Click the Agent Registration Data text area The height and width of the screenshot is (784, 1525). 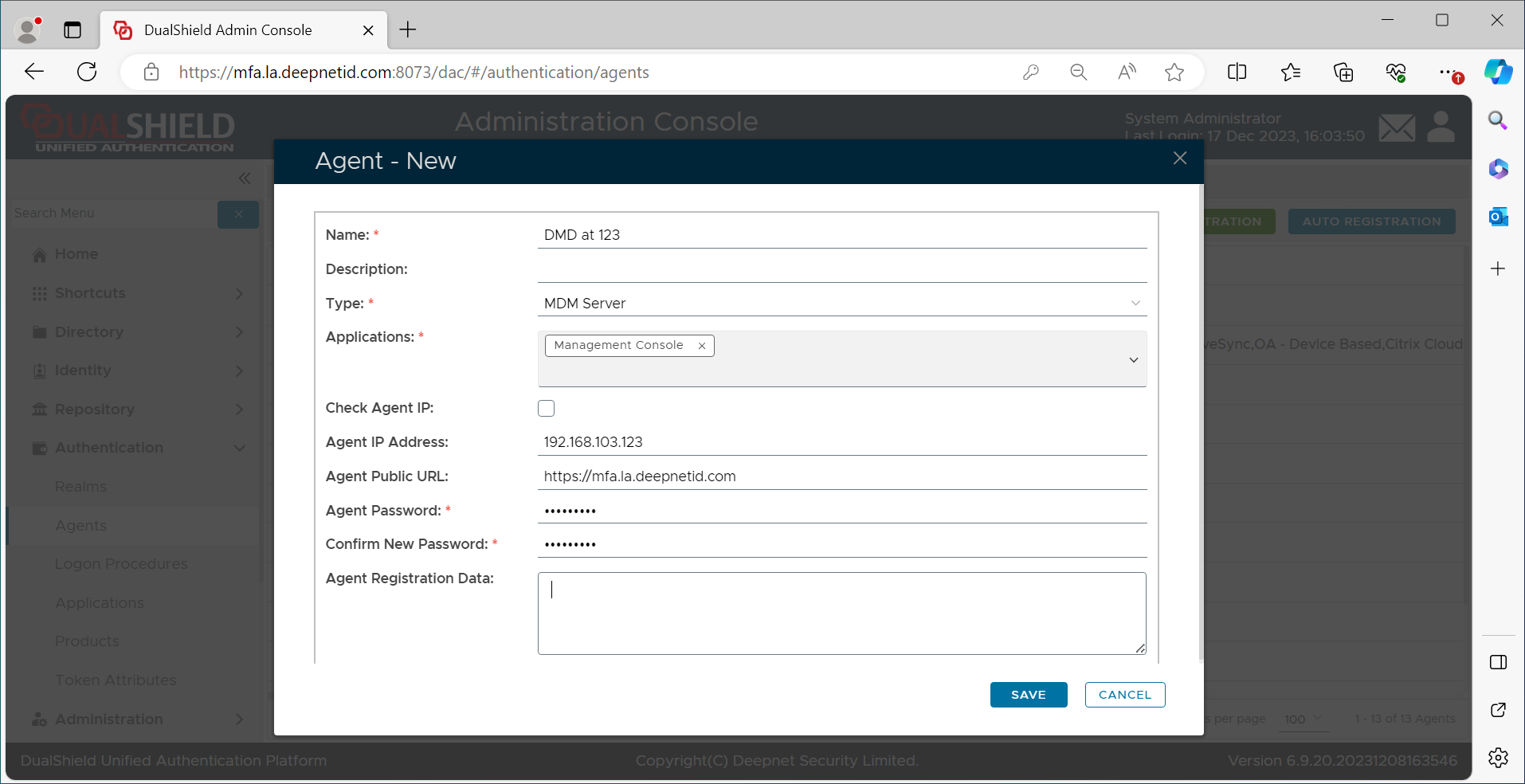point(841,613)
